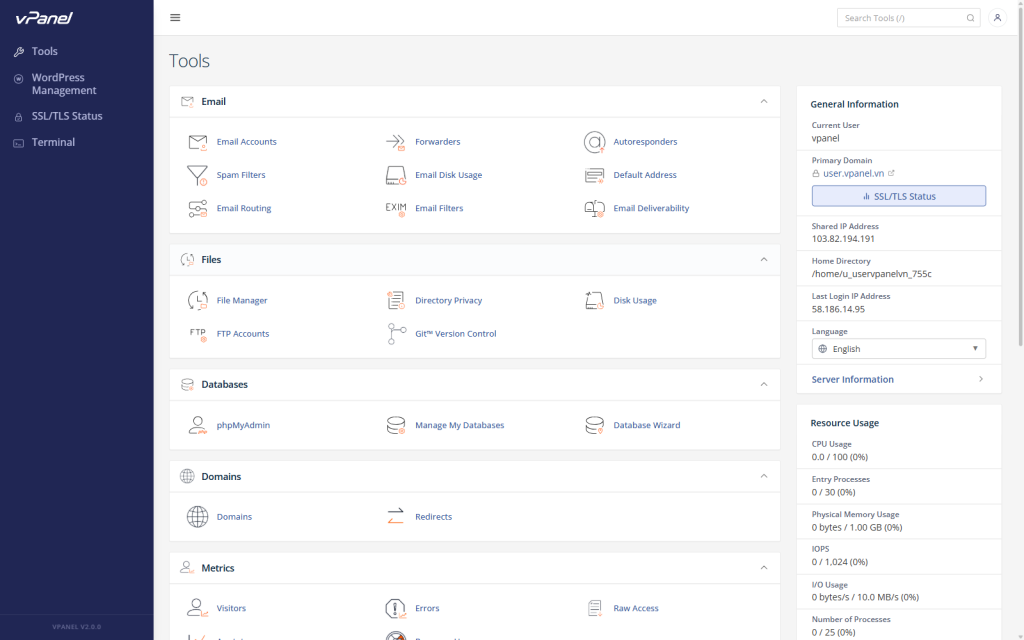Select Tools in the sidebar

coord(44,51)
